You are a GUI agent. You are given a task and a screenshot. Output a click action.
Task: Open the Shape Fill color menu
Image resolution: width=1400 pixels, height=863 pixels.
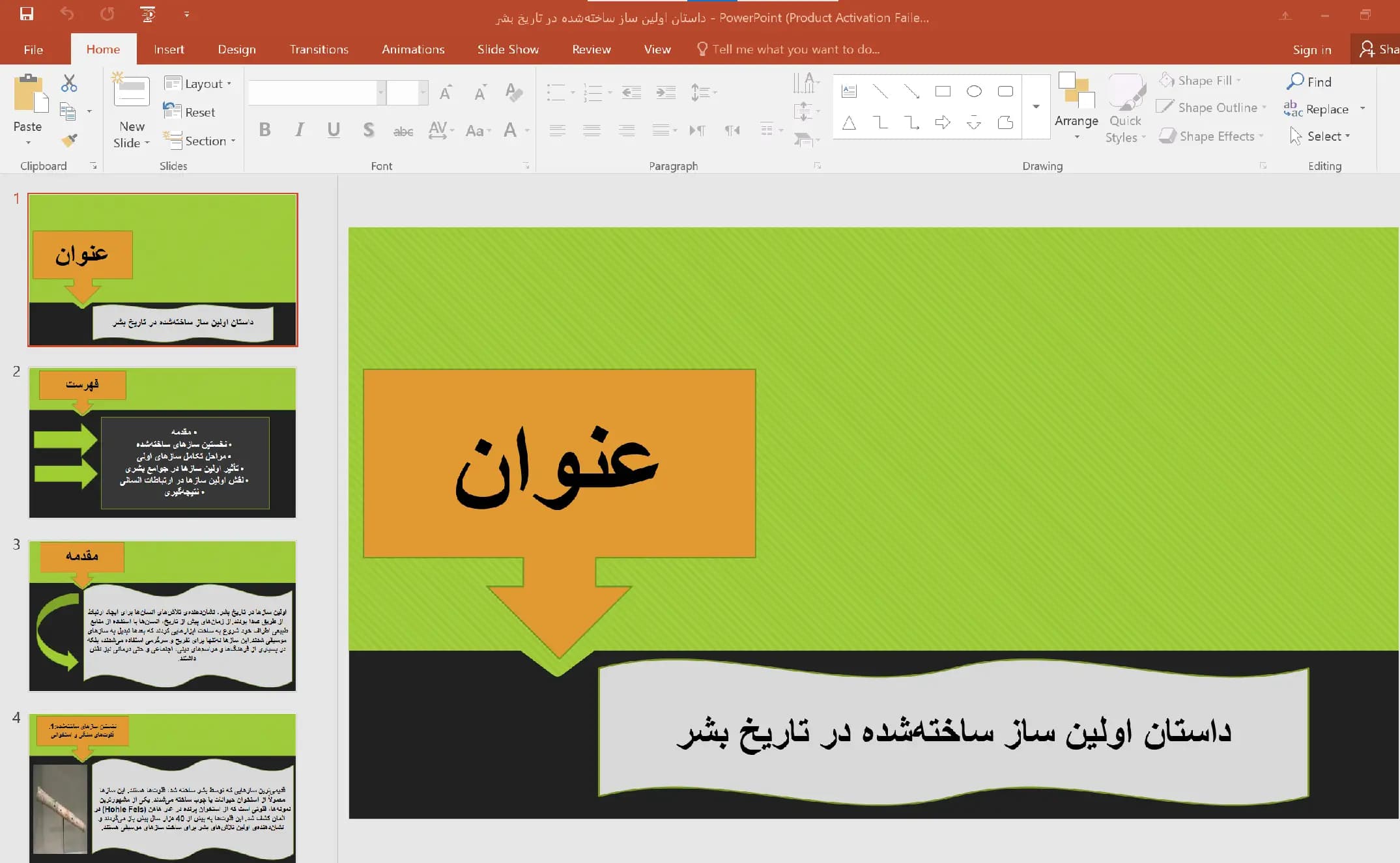[x=1200, y=80]
